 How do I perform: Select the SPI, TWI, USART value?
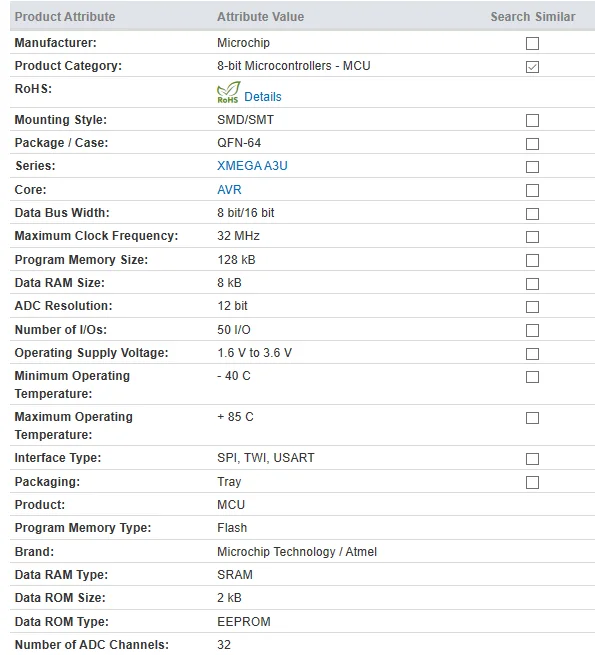click(266, 458)
